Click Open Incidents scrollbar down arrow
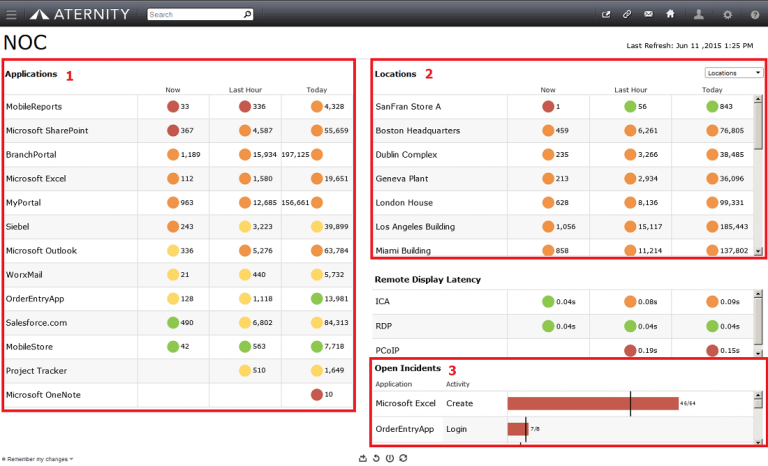Screen dimensions: 768x466 (758, 442)
